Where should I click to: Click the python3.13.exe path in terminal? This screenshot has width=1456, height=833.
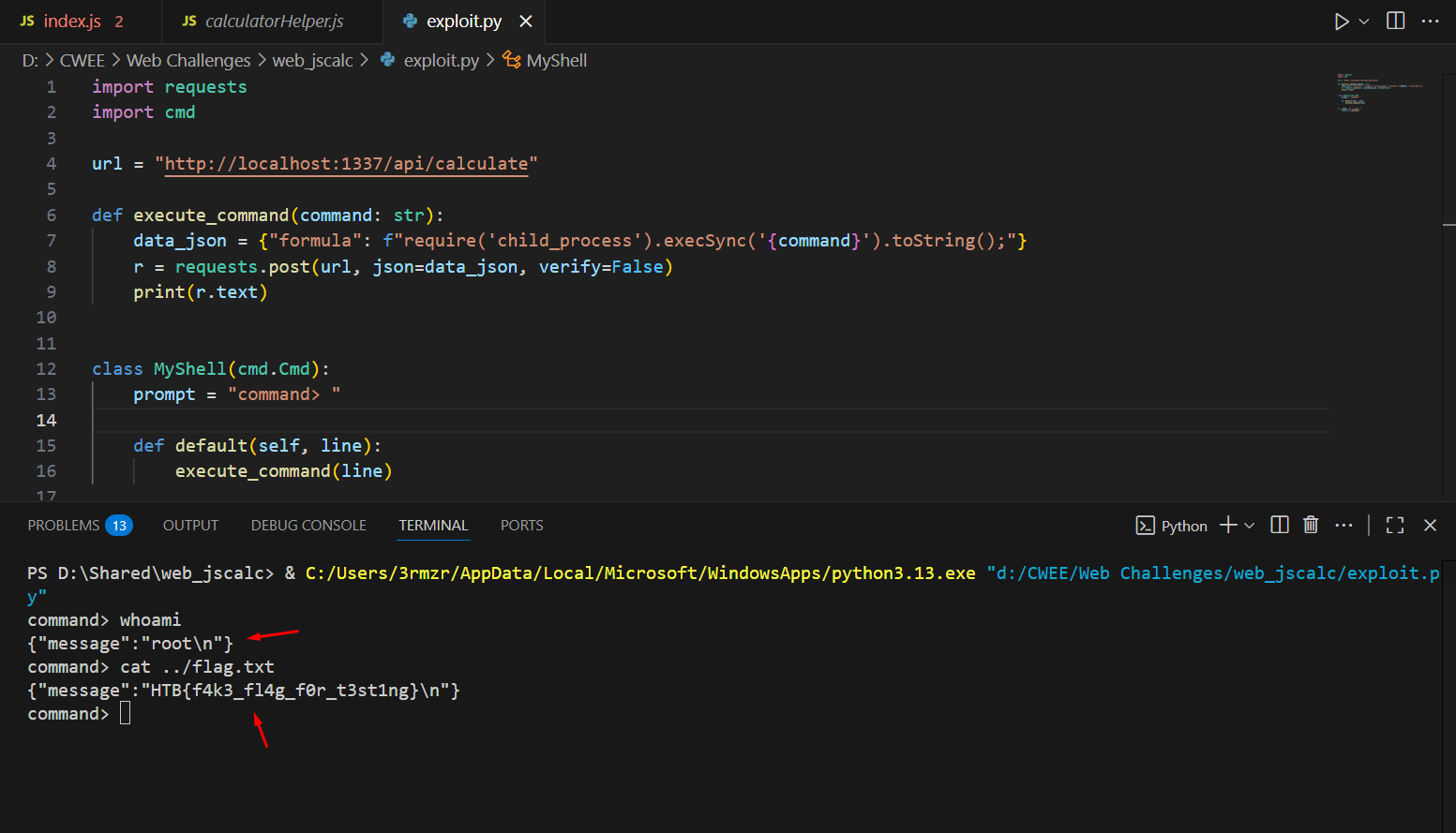pyautogui.click(x=640, y=573)
